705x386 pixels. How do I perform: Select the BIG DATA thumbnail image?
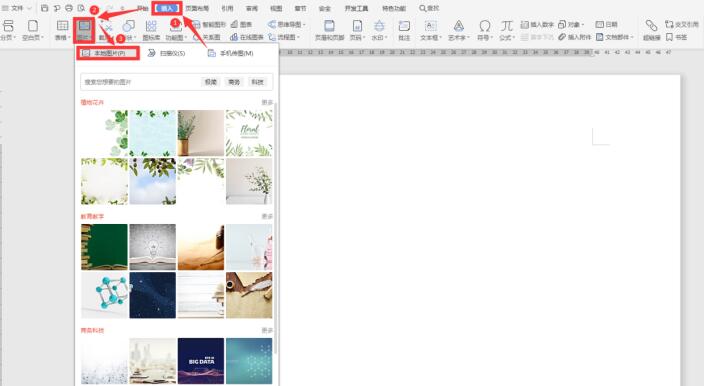[201, 361]
